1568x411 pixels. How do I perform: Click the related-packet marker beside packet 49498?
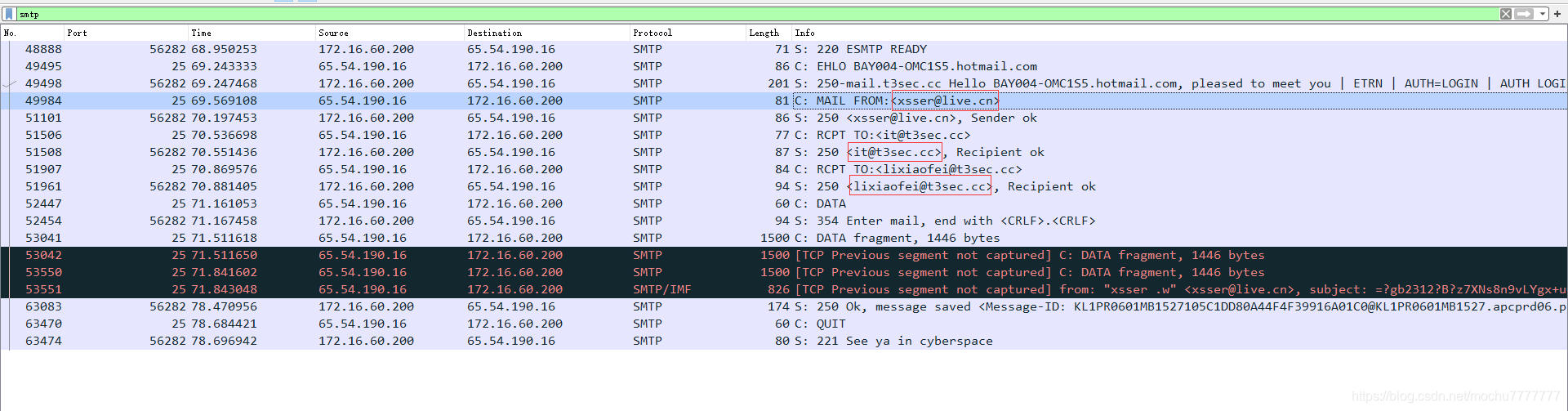coord(9,83)
